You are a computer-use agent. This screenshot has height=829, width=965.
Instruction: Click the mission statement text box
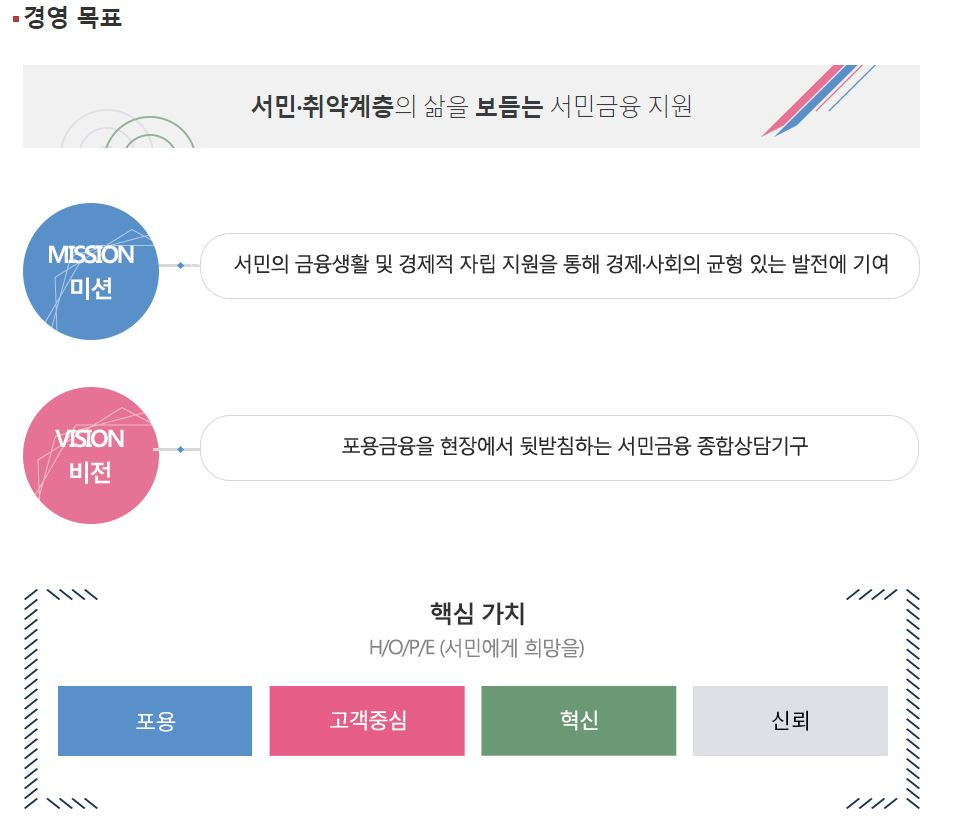coord(560,266)
